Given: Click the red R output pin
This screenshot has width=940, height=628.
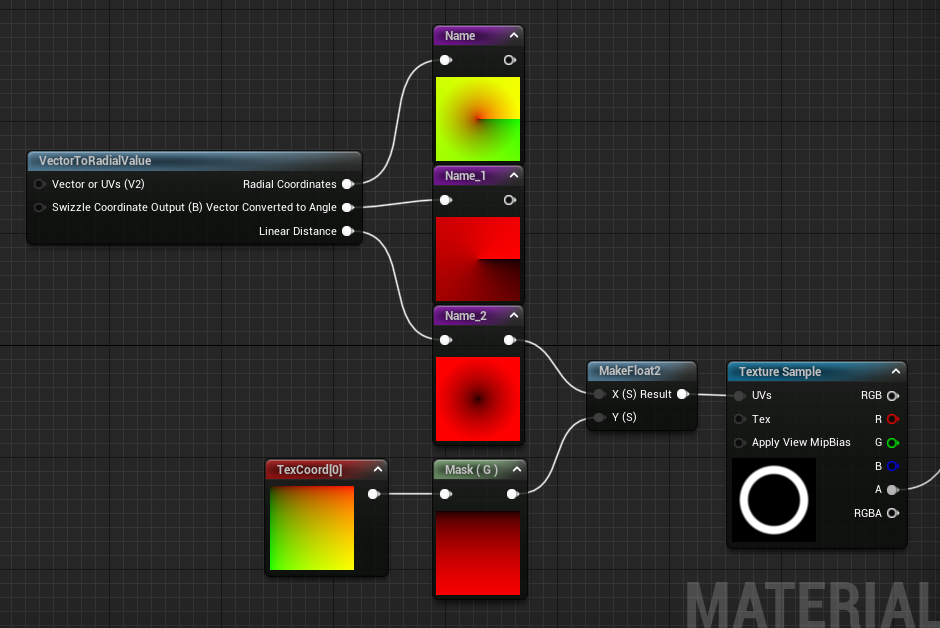Looking at the screenshot, I should pyautogui.click(x=893, y=419).
